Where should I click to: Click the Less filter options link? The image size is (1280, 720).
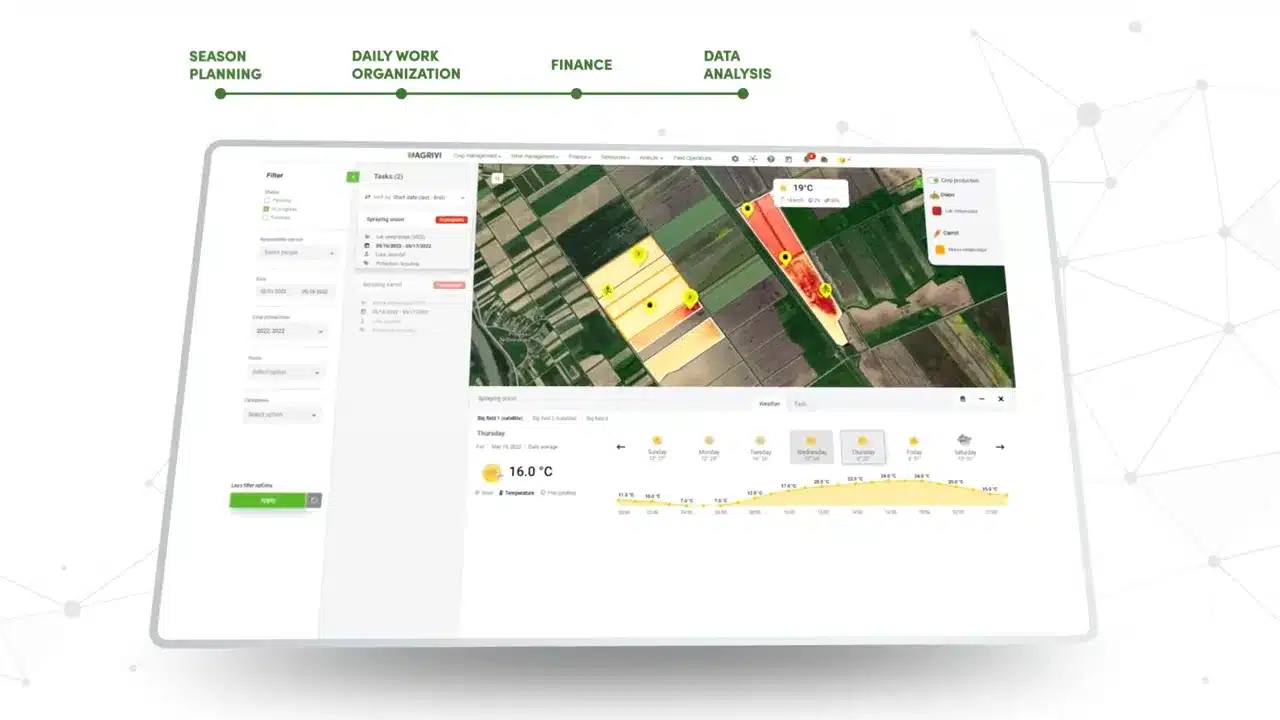click(250, 485)
